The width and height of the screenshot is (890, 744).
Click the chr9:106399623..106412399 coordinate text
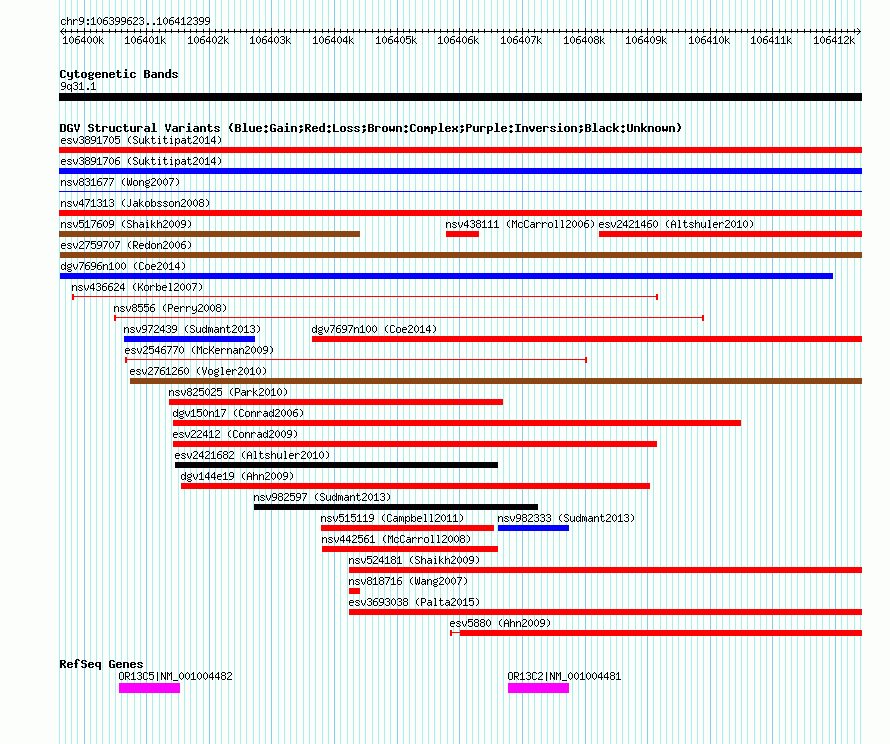coord(135,21)
